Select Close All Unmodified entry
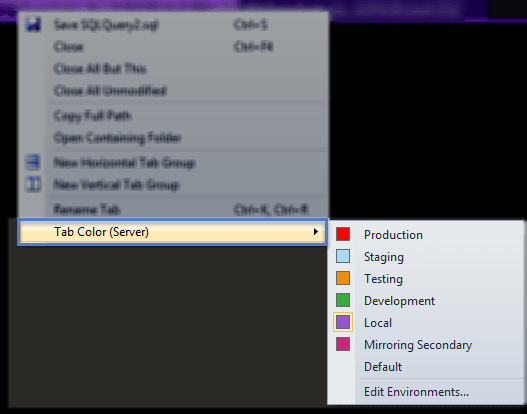Viewport: 527px width, 414px height. [110, 90]
